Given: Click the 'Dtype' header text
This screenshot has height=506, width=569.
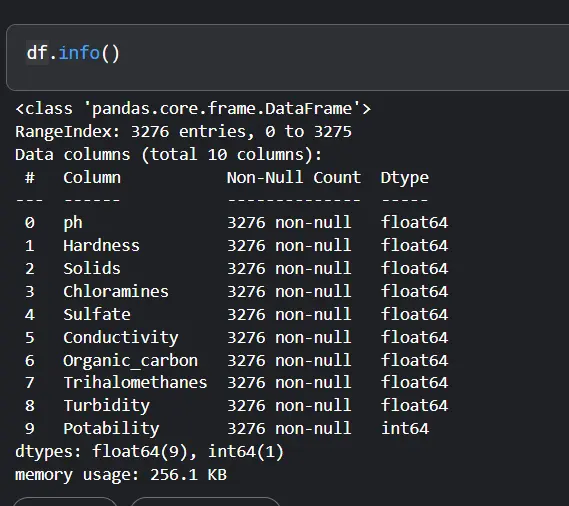Looking at the screenshot, I should (405, 178).
